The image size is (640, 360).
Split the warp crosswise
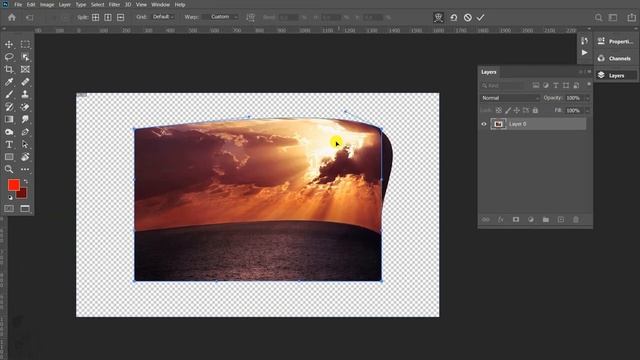pos(96,17)
